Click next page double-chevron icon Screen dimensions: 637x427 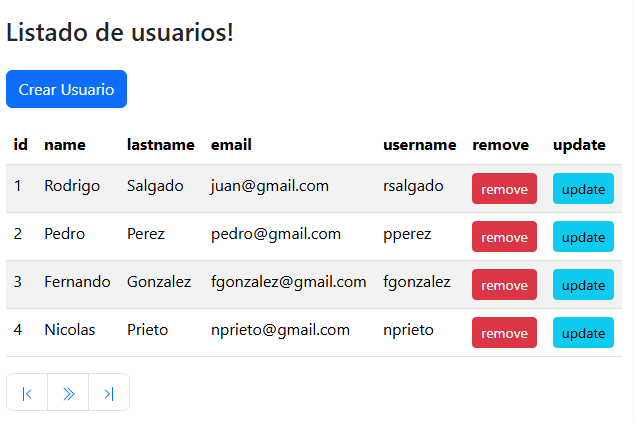coord(68,393)
